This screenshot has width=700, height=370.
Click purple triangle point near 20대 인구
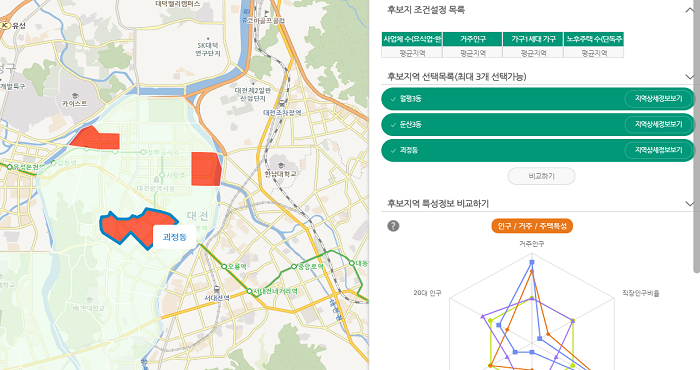482,316
